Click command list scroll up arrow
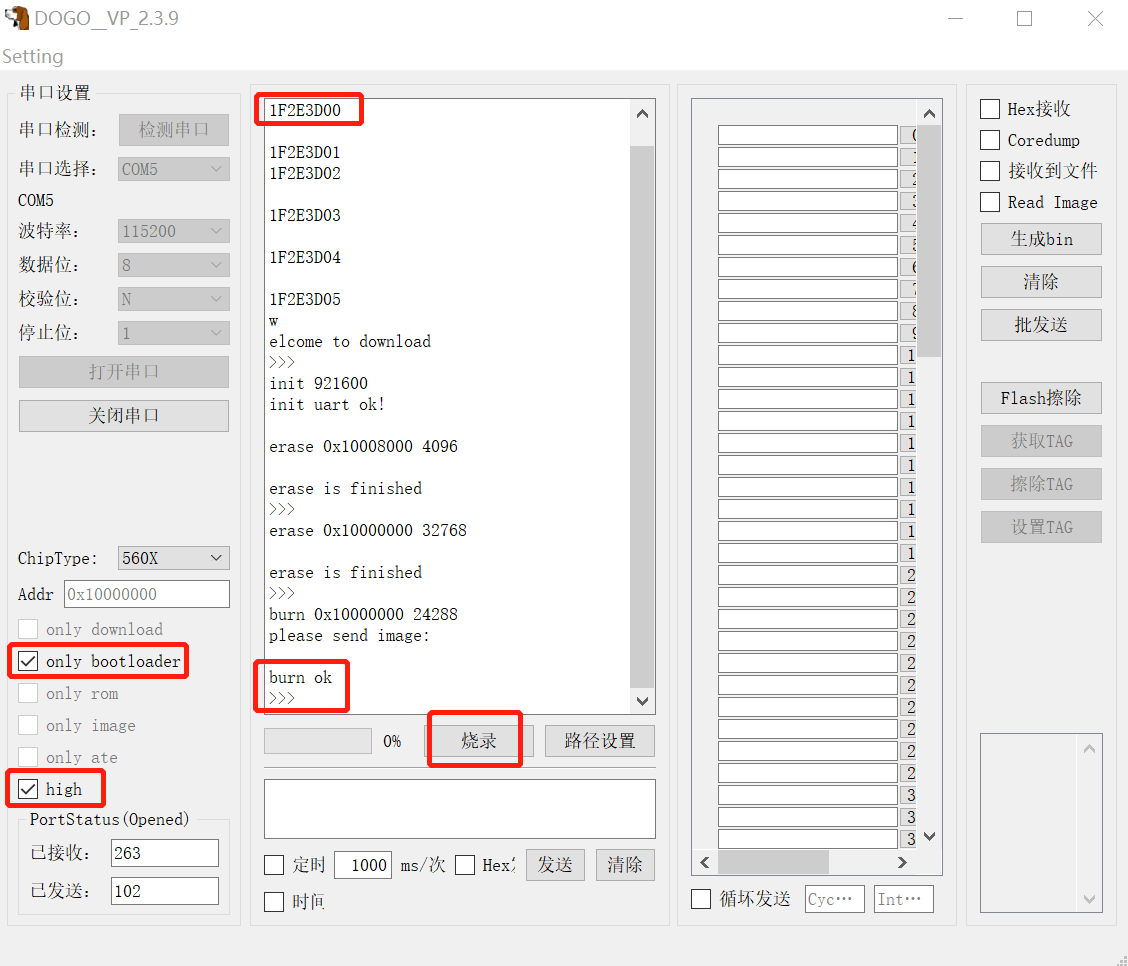The width and height of the screenshot is (1128, 966). click(x=929, y=114)
